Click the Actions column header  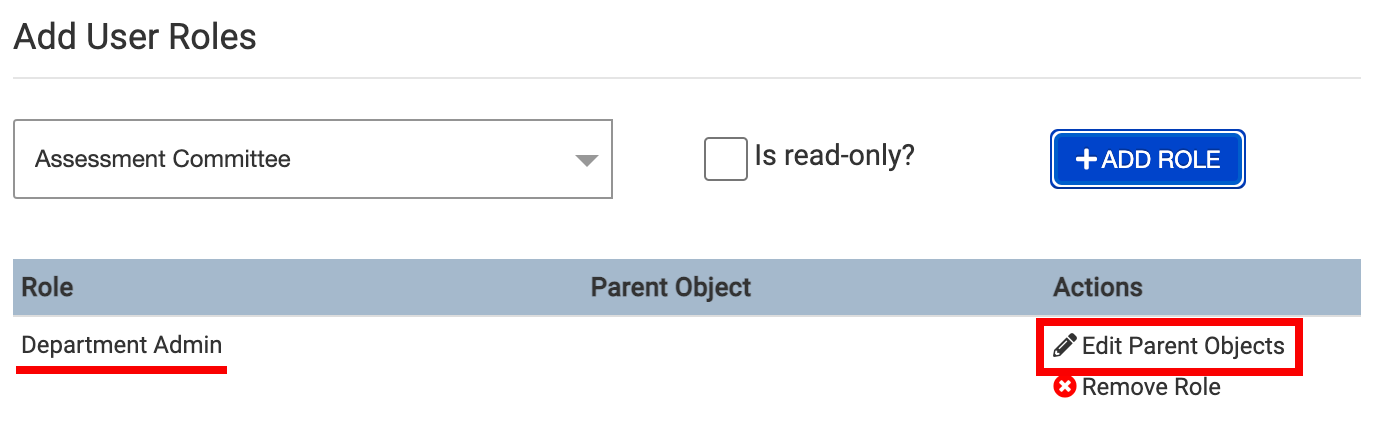pyautogui.click(x=1097, y=288)
